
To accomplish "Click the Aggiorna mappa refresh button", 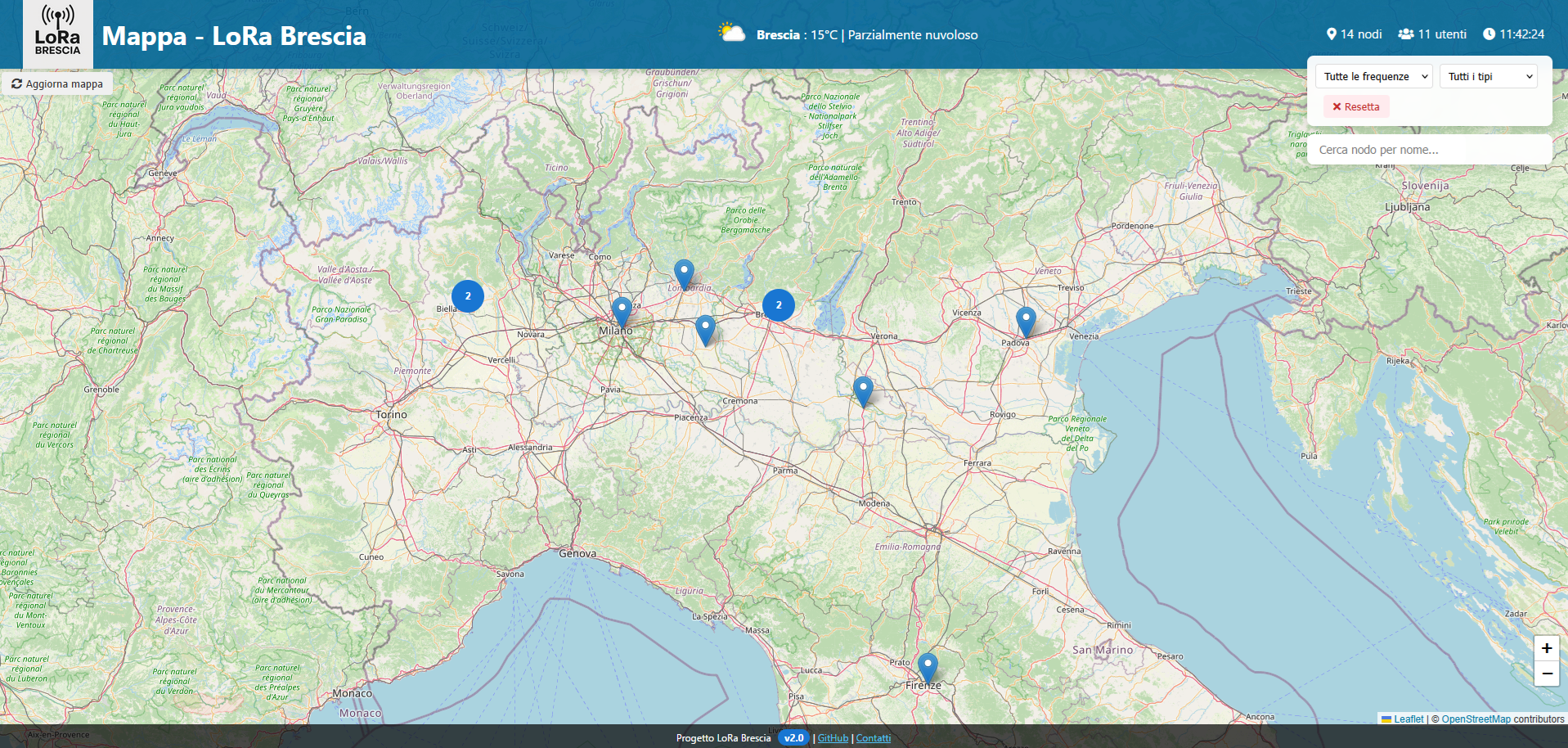I will coord(57,83).
